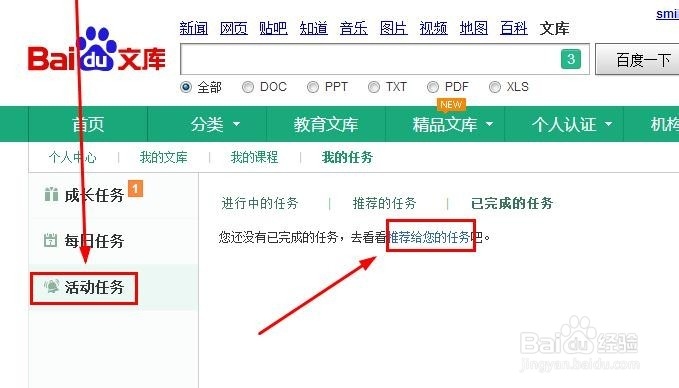
Task: Select the DOC radio button
Action: tap(248, 87)
